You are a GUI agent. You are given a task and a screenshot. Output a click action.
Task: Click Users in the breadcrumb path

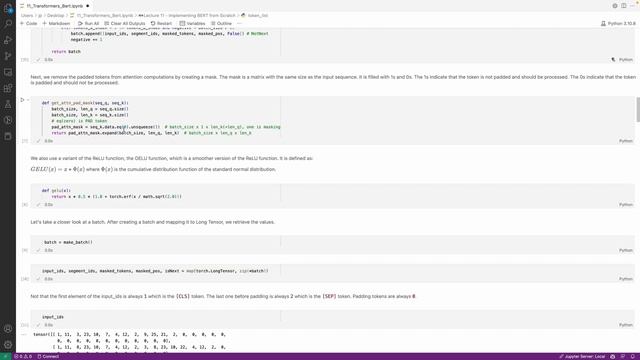[x=27, y=16]
